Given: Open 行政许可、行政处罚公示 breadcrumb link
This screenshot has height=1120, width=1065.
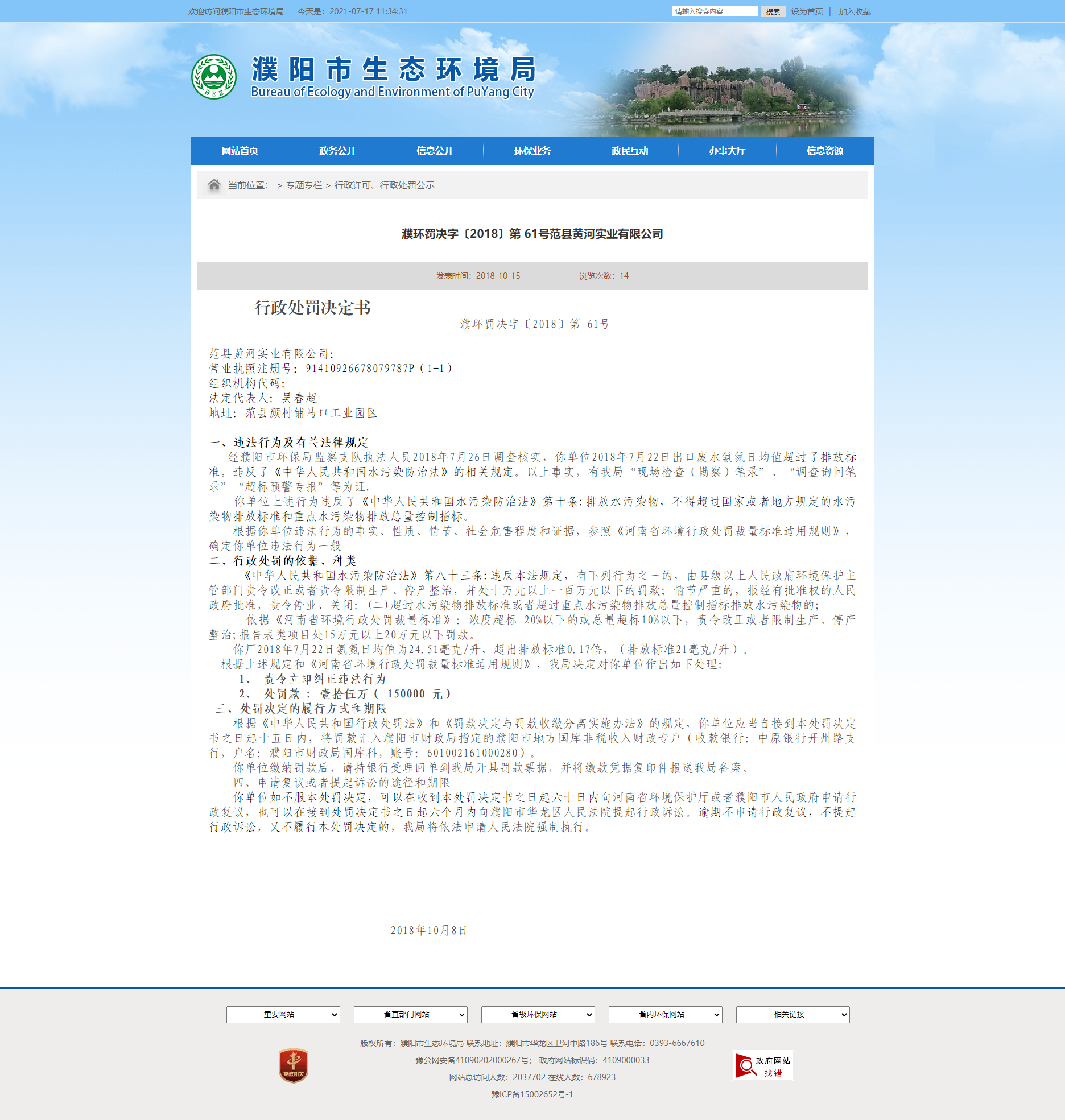Looking at the screenshot, I should click(385, 185).
